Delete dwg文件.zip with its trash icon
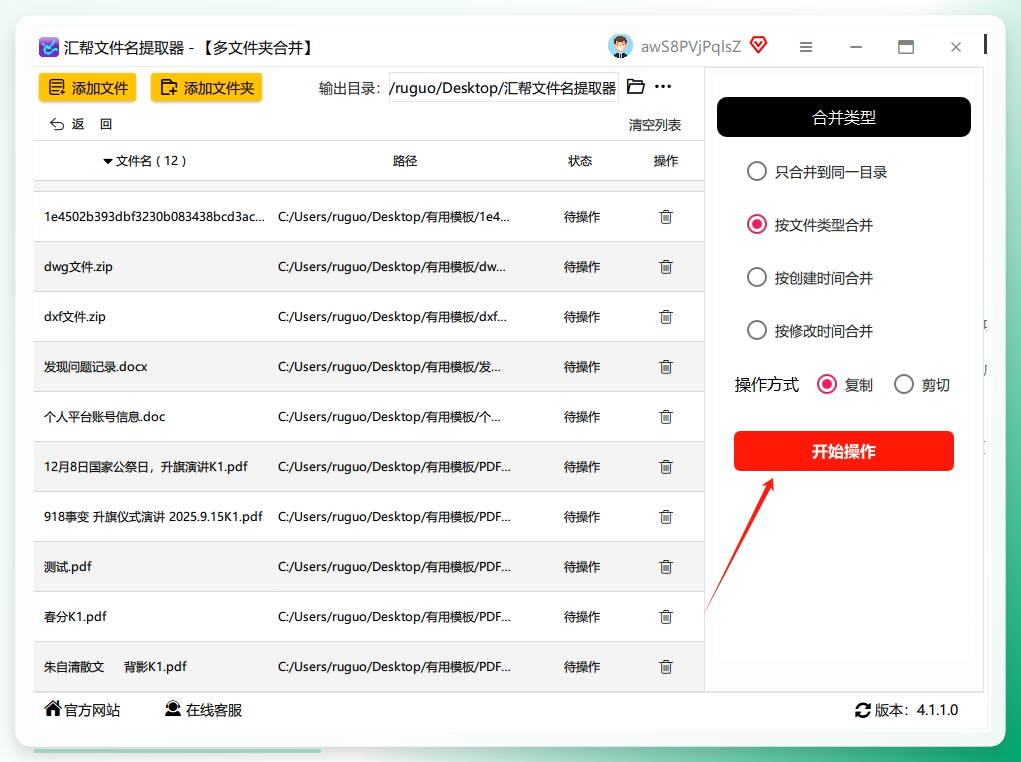The image size is (1021, 762). [x=665, y=267]
